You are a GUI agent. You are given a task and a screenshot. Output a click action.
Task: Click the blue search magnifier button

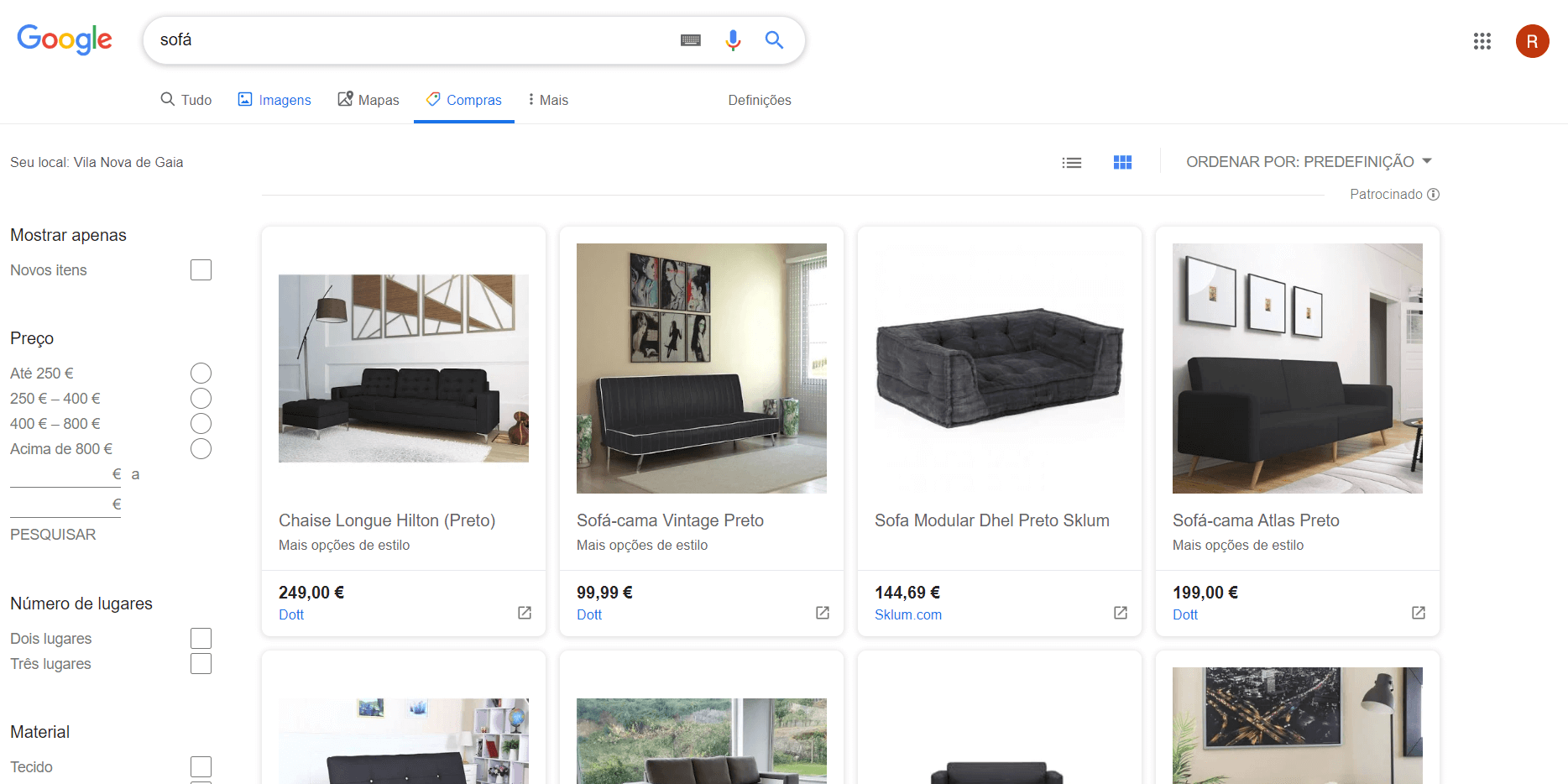[774, 40]
